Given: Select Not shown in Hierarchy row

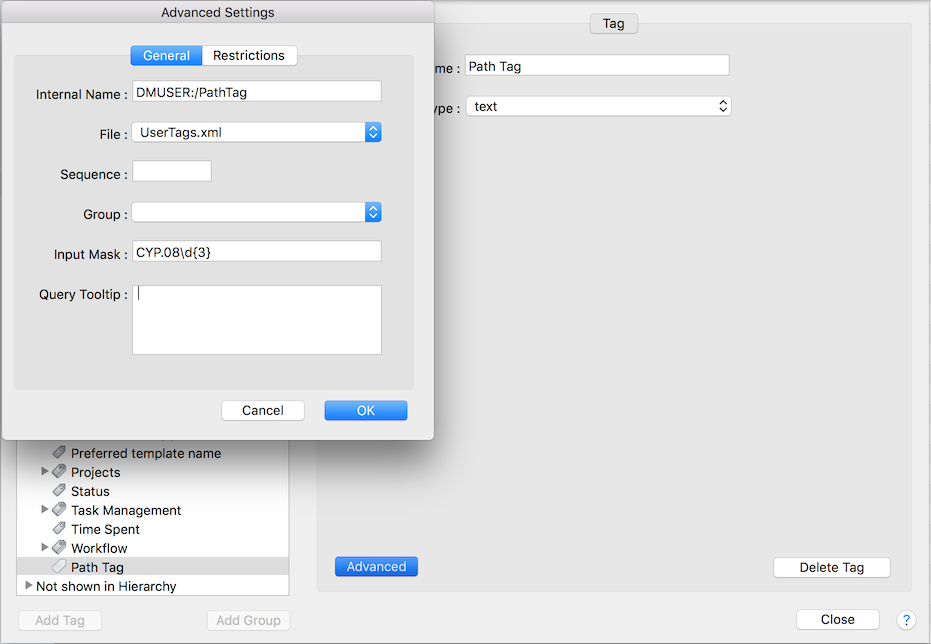Looking at the screenshot, I should click(x=153, y=586).
